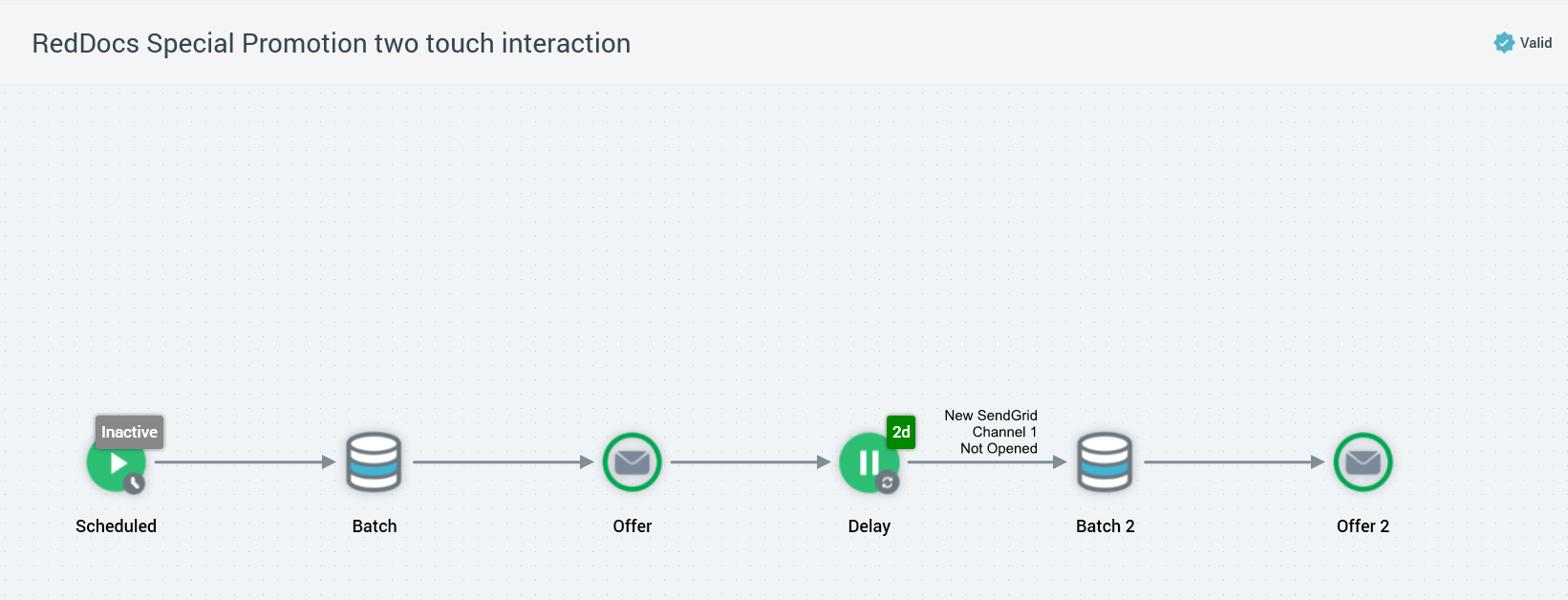Select the Scheduled start node icon
1568x600 pixels.
pos(116,461)
